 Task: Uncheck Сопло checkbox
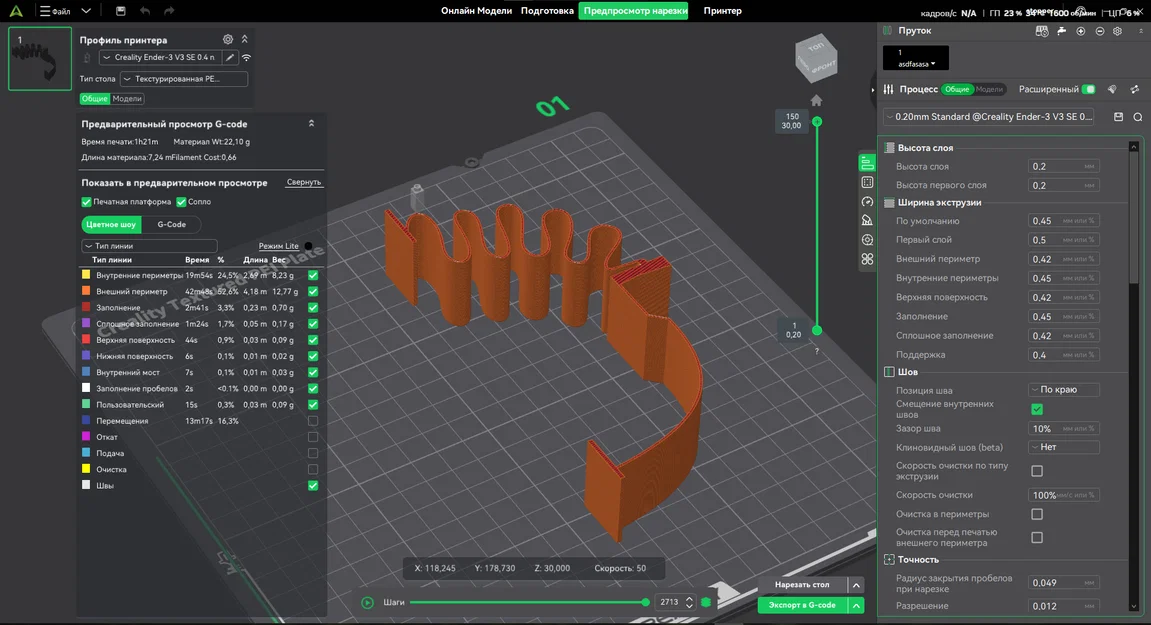click(181, 202)
